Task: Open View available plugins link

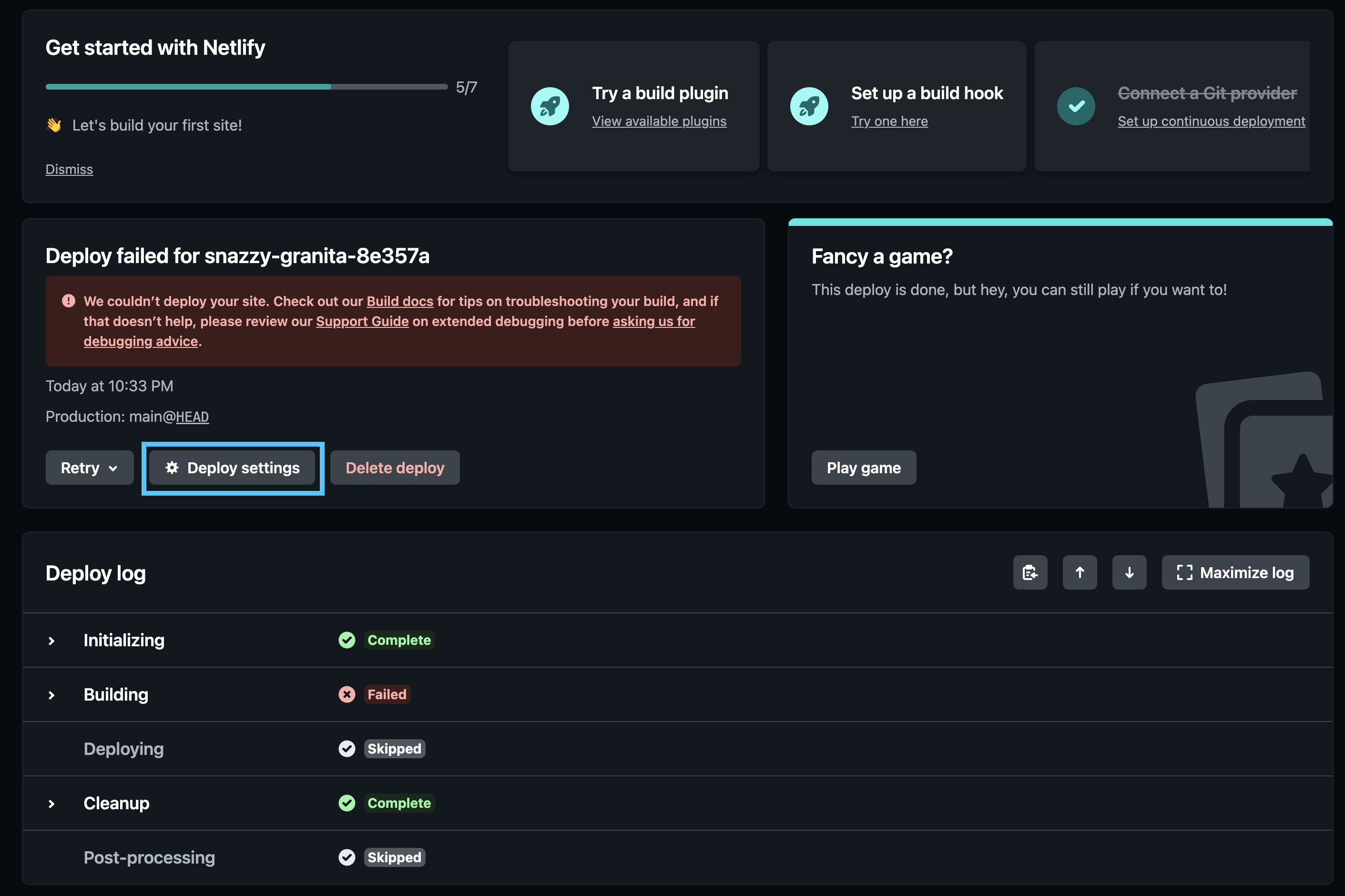Action: (659, 121)
